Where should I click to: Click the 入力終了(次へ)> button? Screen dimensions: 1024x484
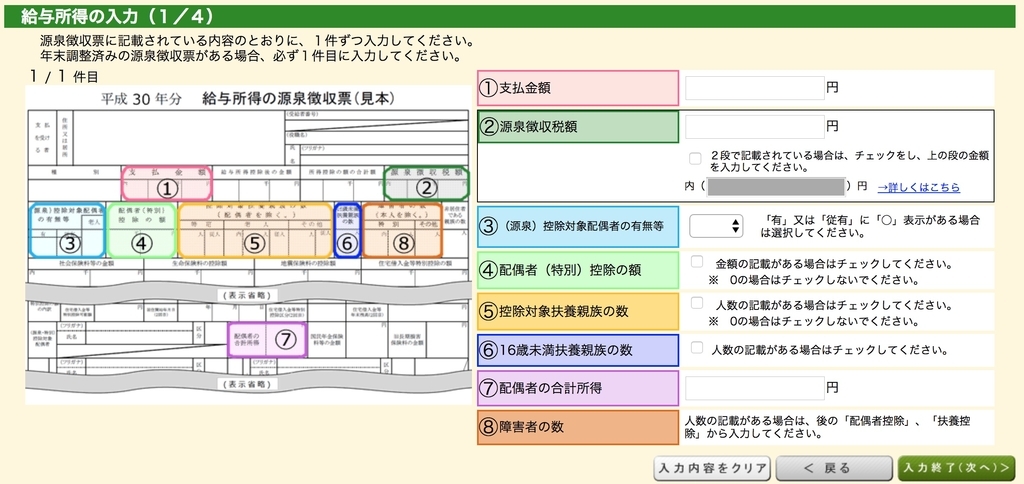(x=956, y=468)
